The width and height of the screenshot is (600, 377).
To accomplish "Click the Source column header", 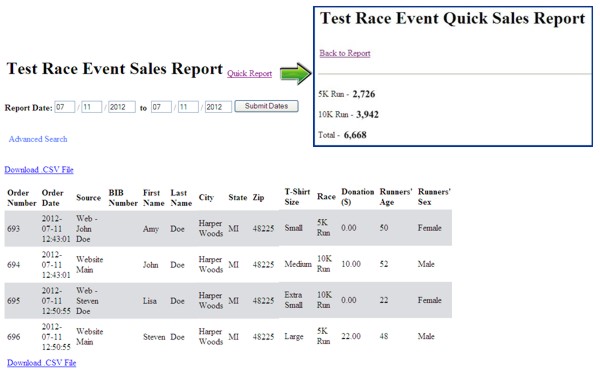I will (x=88, y=197).
